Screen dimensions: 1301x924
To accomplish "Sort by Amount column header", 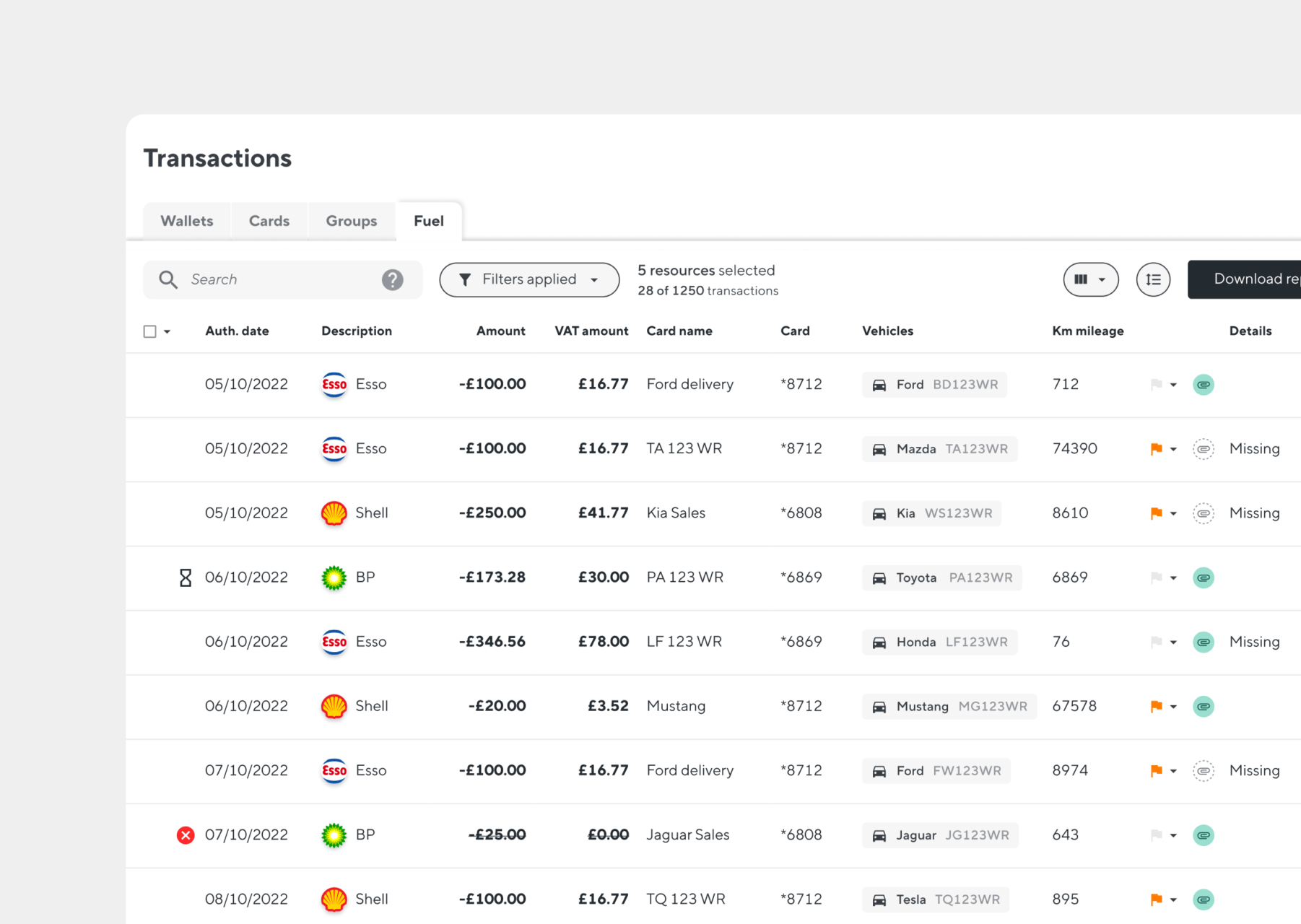I will (x=501, y=331).
